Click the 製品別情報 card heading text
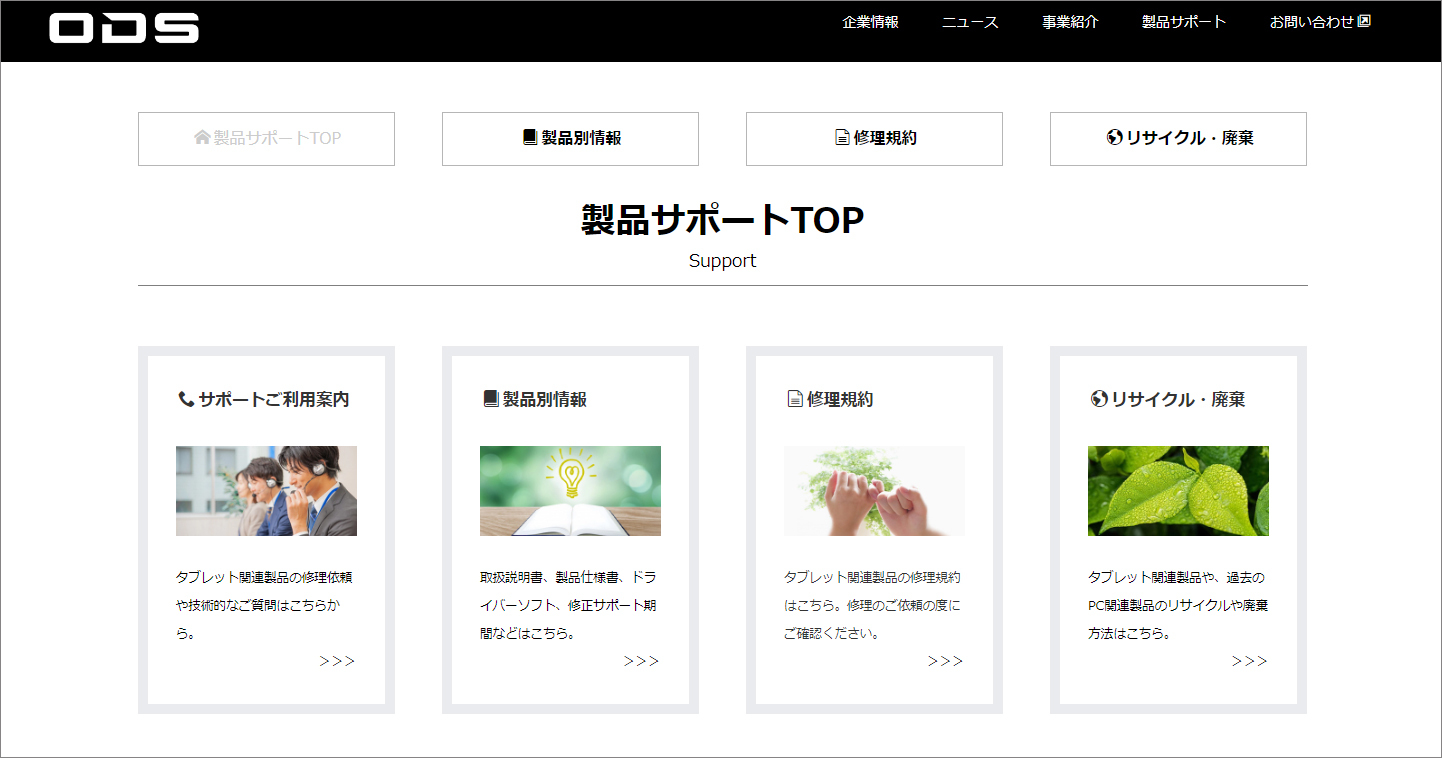 [544, 399]
